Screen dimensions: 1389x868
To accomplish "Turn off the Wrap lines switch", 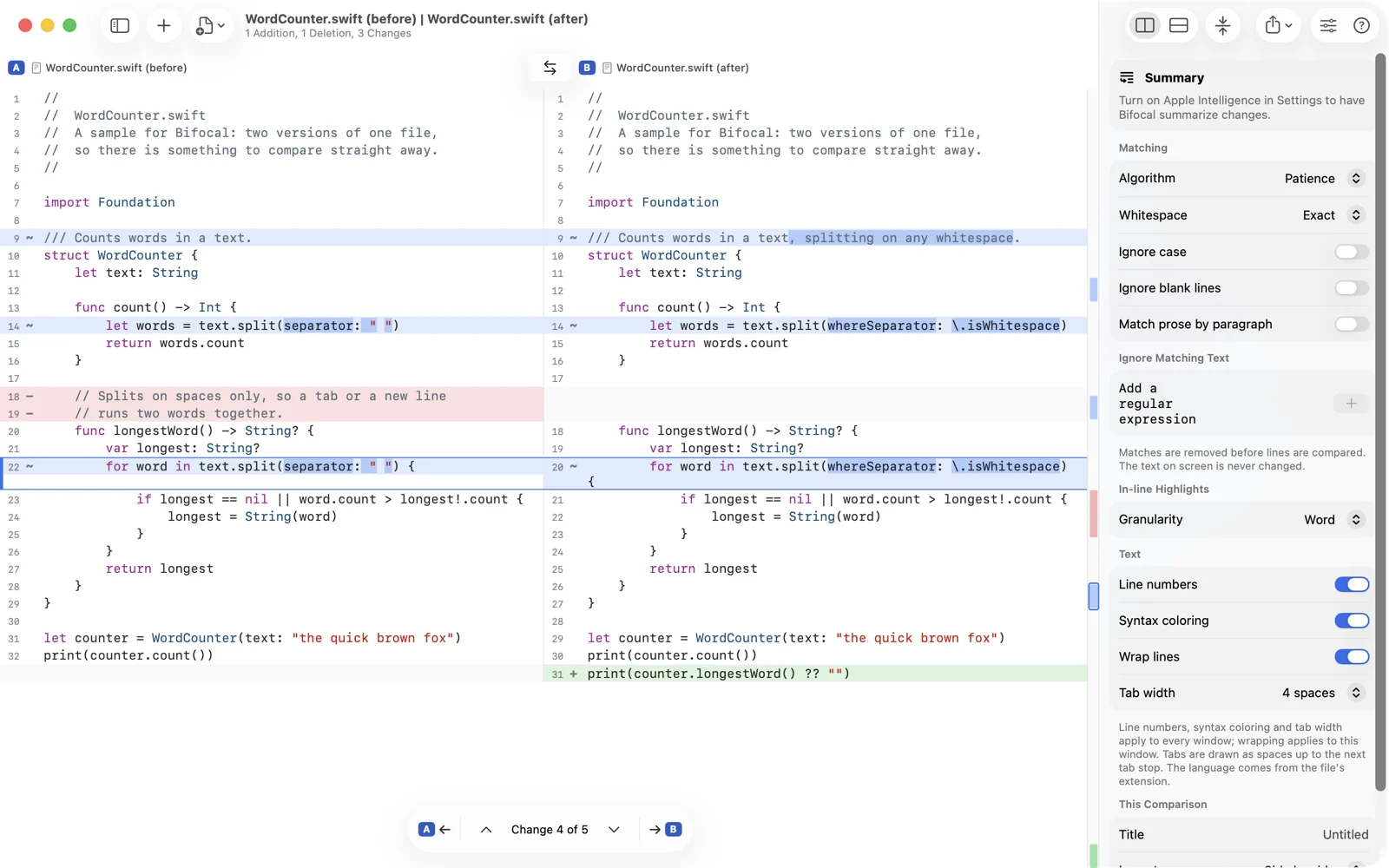I will coord(1352,657).
